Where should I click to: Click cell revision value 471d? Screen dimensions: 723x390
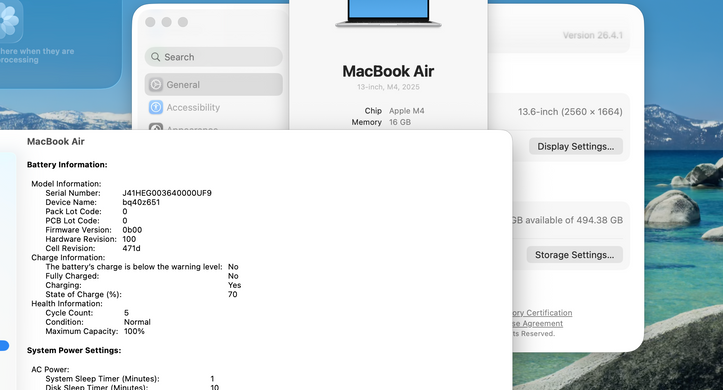(131, 248)
